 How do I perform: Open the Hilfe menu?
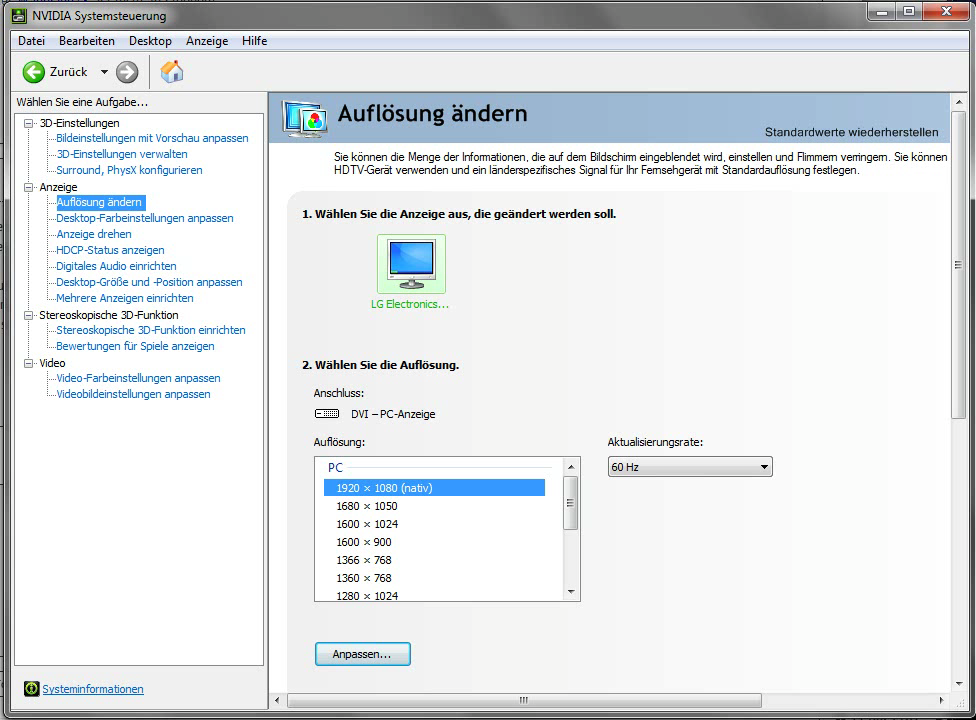tap(255, 41)
